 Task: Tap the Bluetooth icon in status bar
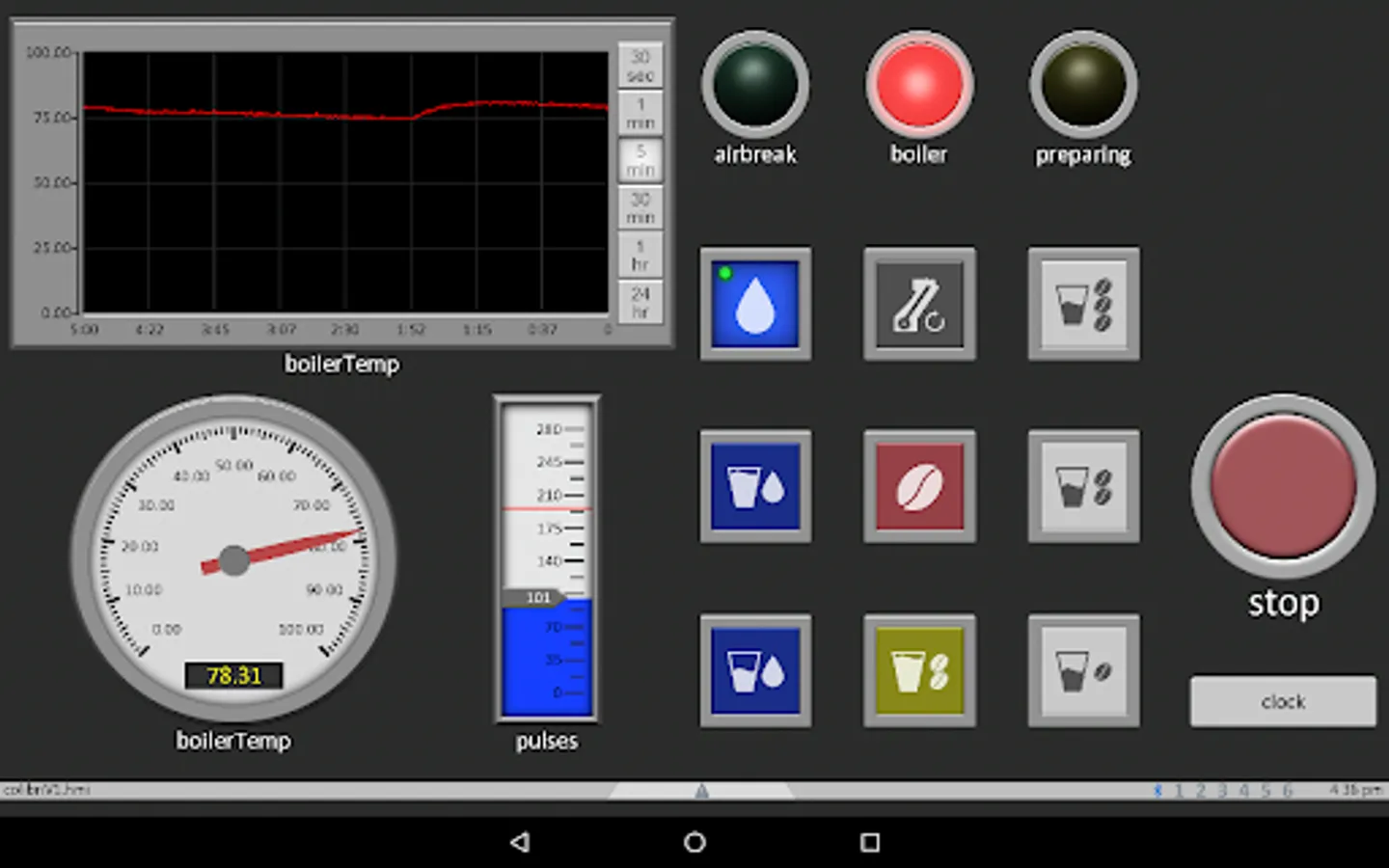click(x=1157, y=790)
